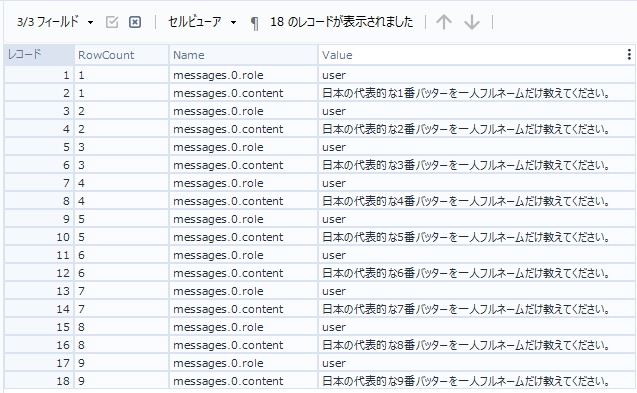Select the record 10 row number

[39, 237]
